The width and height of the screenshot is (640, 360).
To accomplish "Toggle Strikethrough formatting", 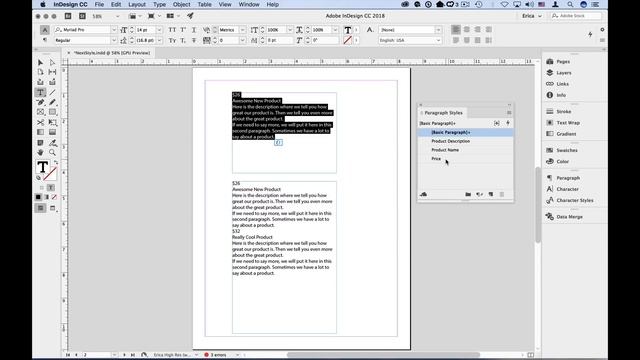I will [194, 40].
